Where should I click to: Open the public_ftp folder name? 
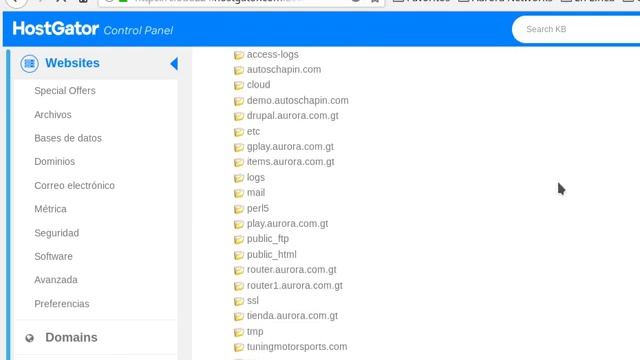point(268,239)
